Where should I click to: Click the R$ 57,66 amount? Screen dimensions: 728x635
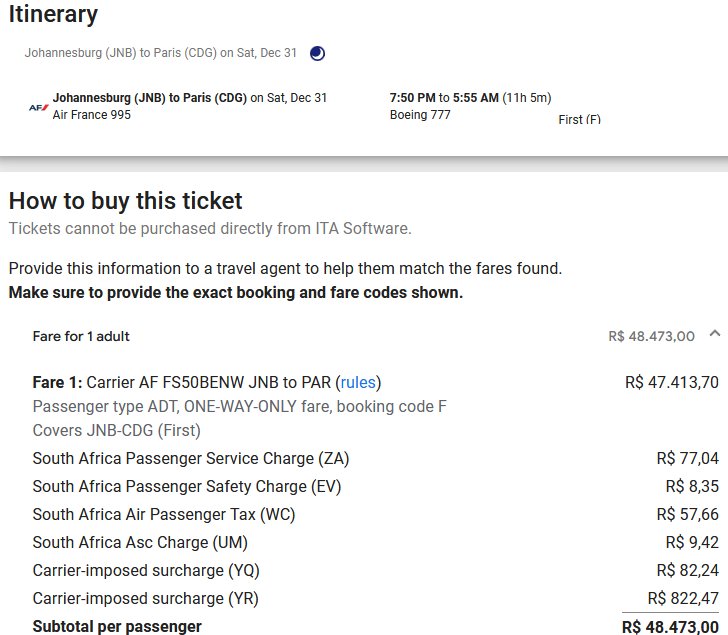pyautogui.click(x=687, y=514)
